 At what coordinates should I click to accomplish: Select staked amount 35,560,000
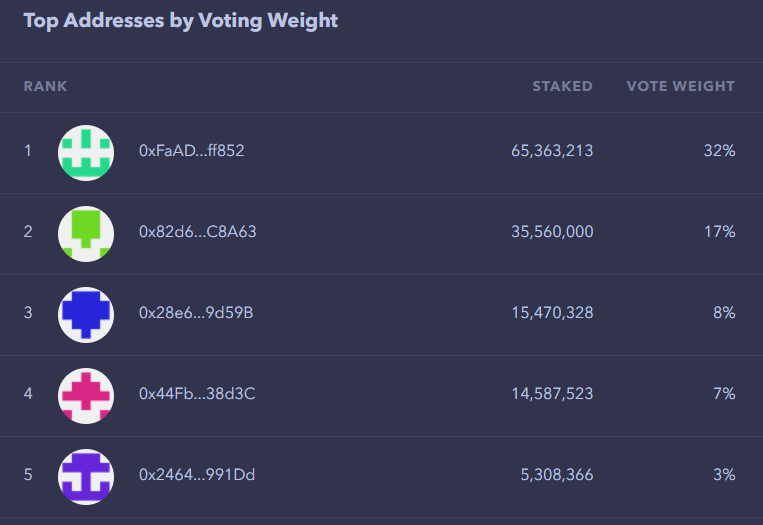pyautogui.click(x=552, y=232)
